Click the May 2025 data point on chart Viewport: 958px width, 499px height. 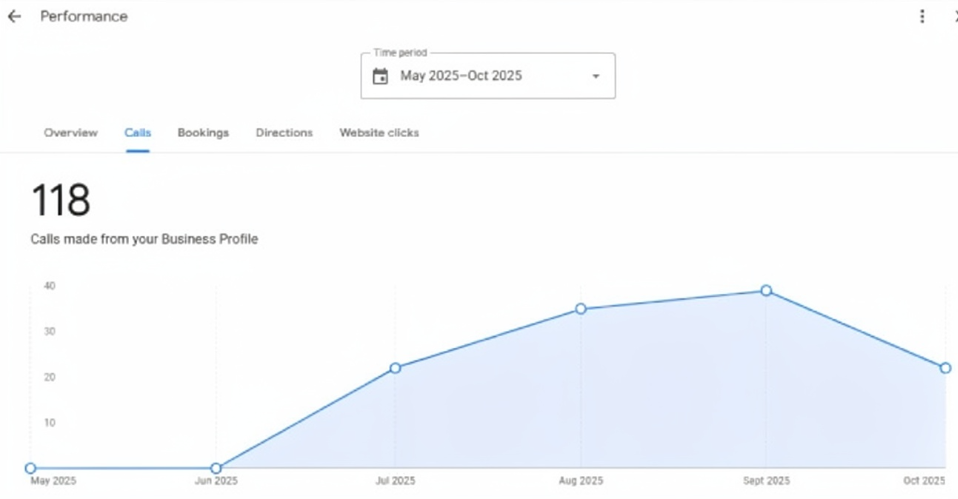coord(30,468)
